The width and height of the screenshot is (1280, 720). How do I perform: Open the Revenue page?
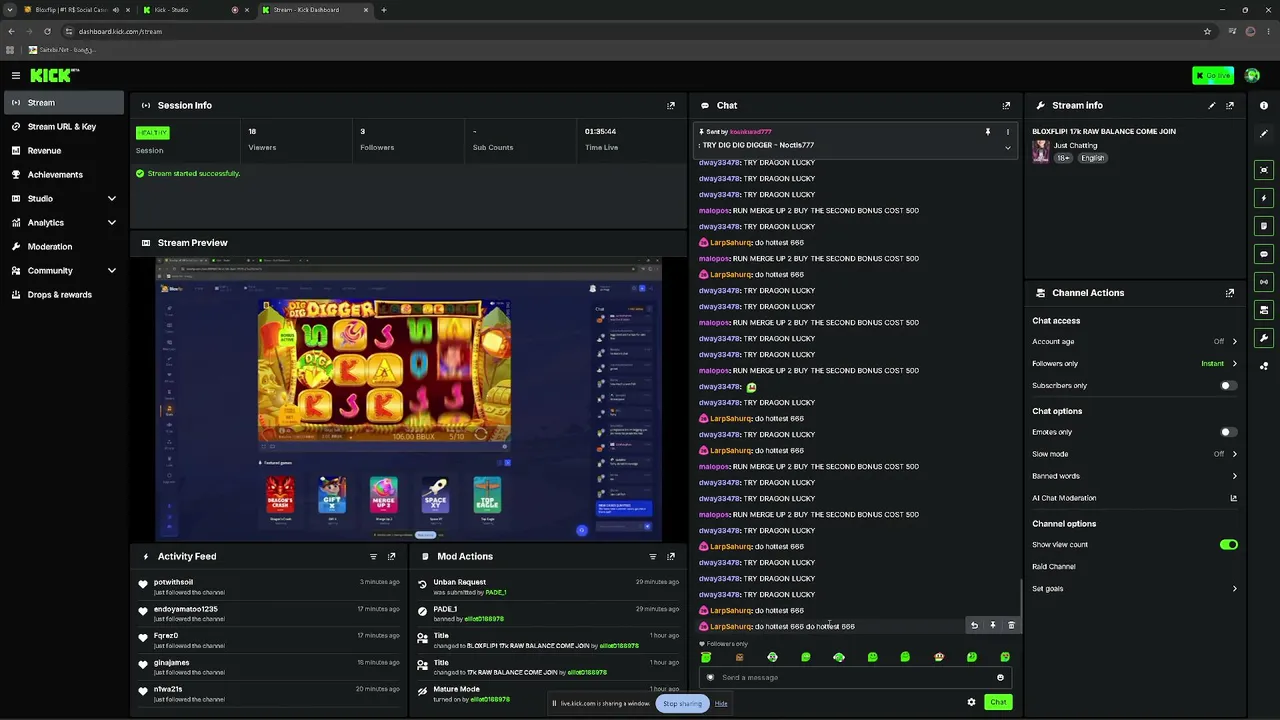click(65, 151)
